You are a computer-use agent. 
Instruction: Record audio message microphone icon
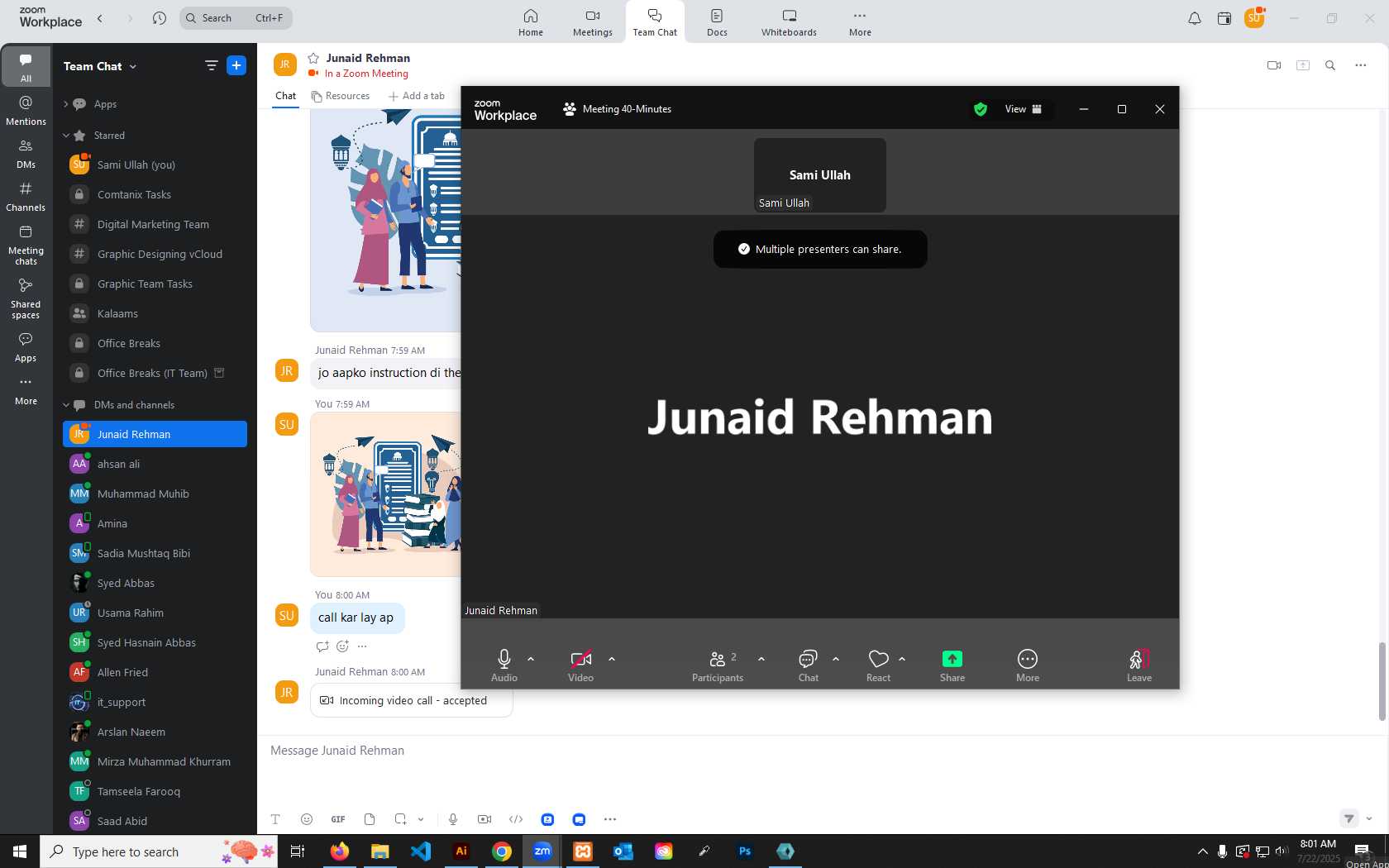coord(453,819)
